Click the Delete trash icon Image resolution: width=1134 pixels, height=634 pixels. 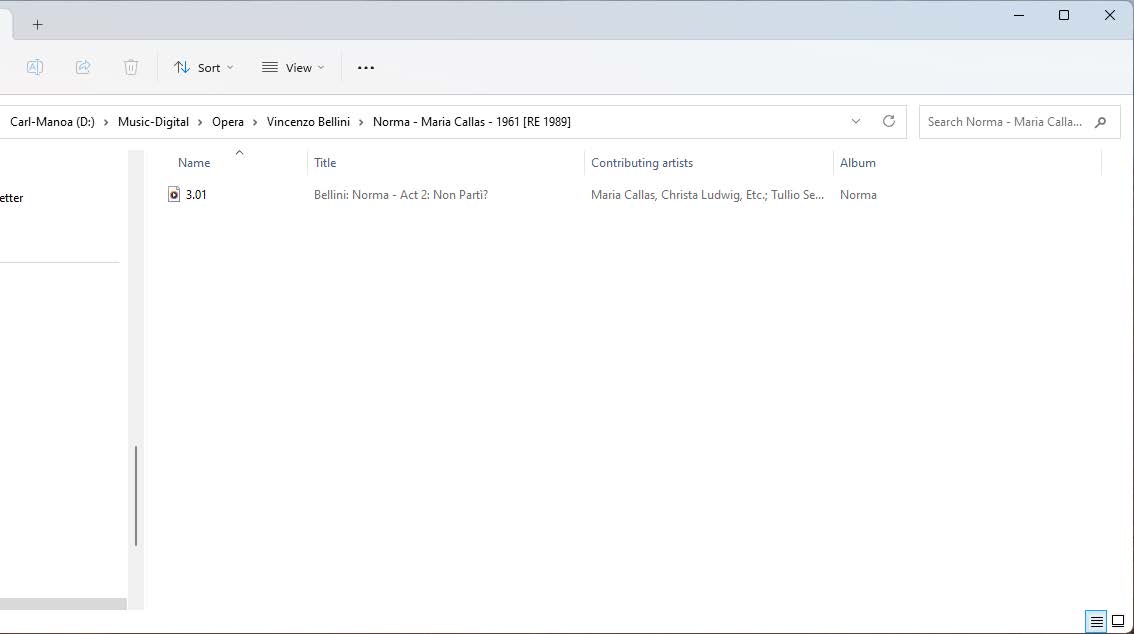pos(131,67)
